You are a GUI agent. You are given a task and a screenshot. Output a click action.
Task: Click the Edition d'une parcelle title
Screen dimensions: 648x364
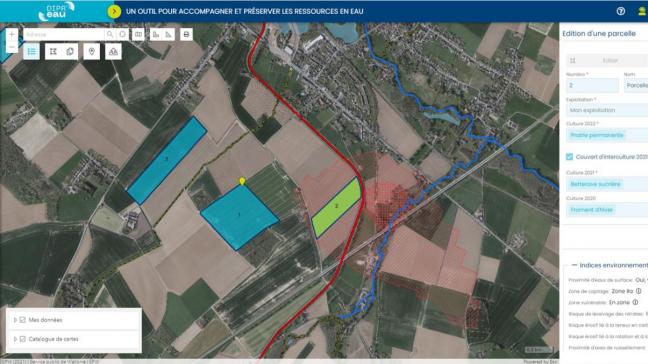tap(599, 33)
